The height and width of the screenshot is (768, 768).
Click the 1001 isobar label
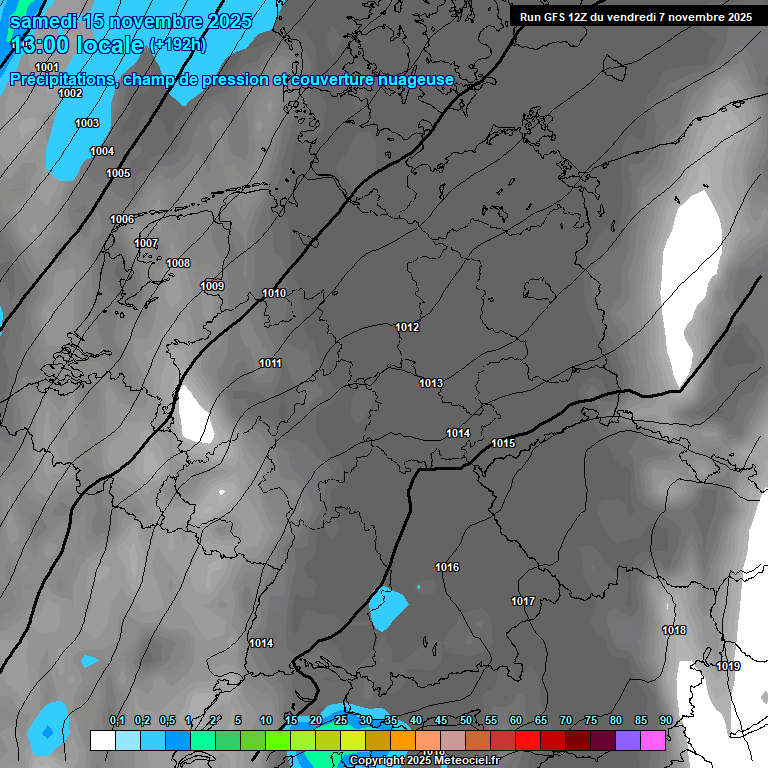tap(47, 67)
